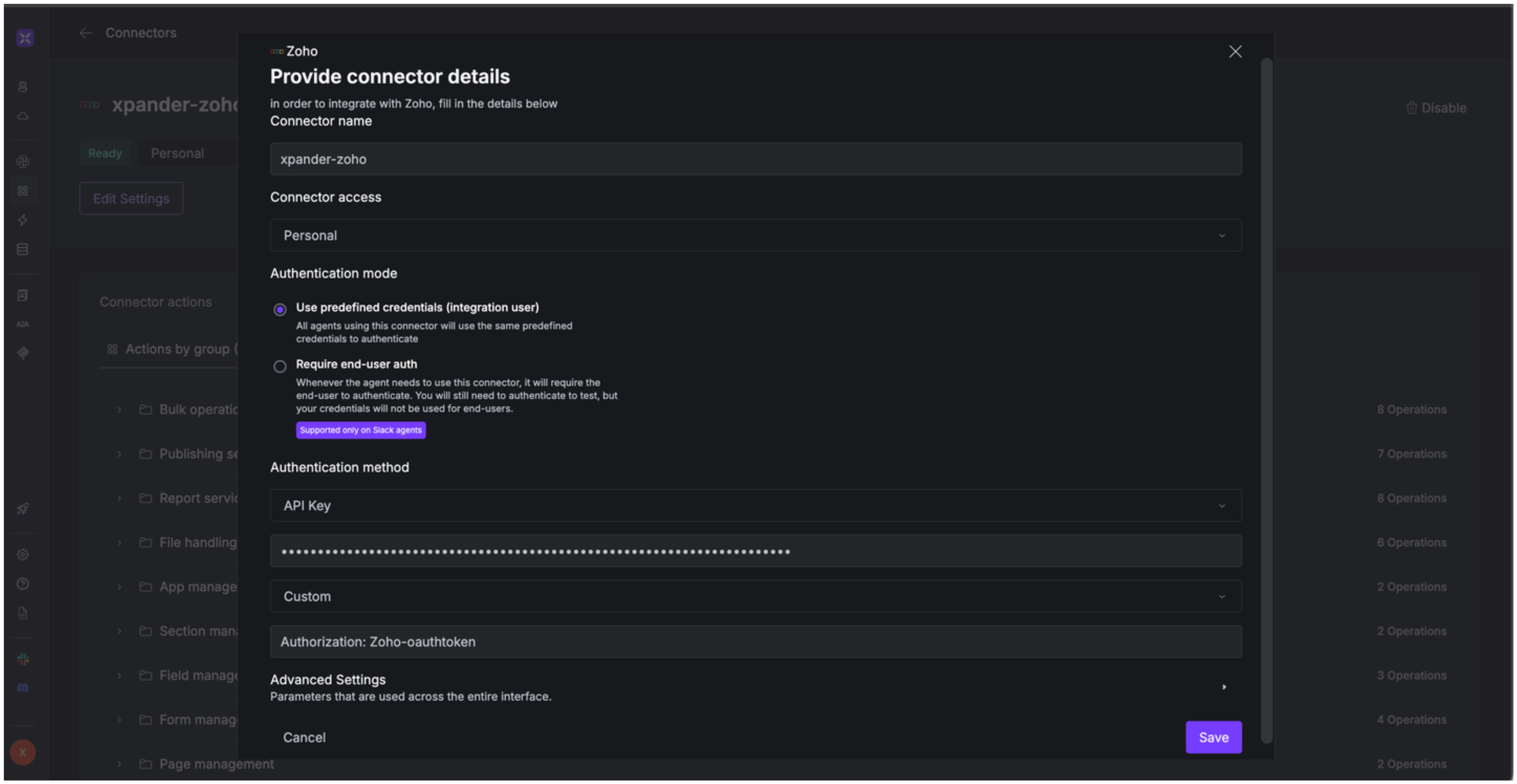Click the back arrow next to Connectors
Image resolution: width=1517 pixels, height=784 pixels.
tap(86, 33)
